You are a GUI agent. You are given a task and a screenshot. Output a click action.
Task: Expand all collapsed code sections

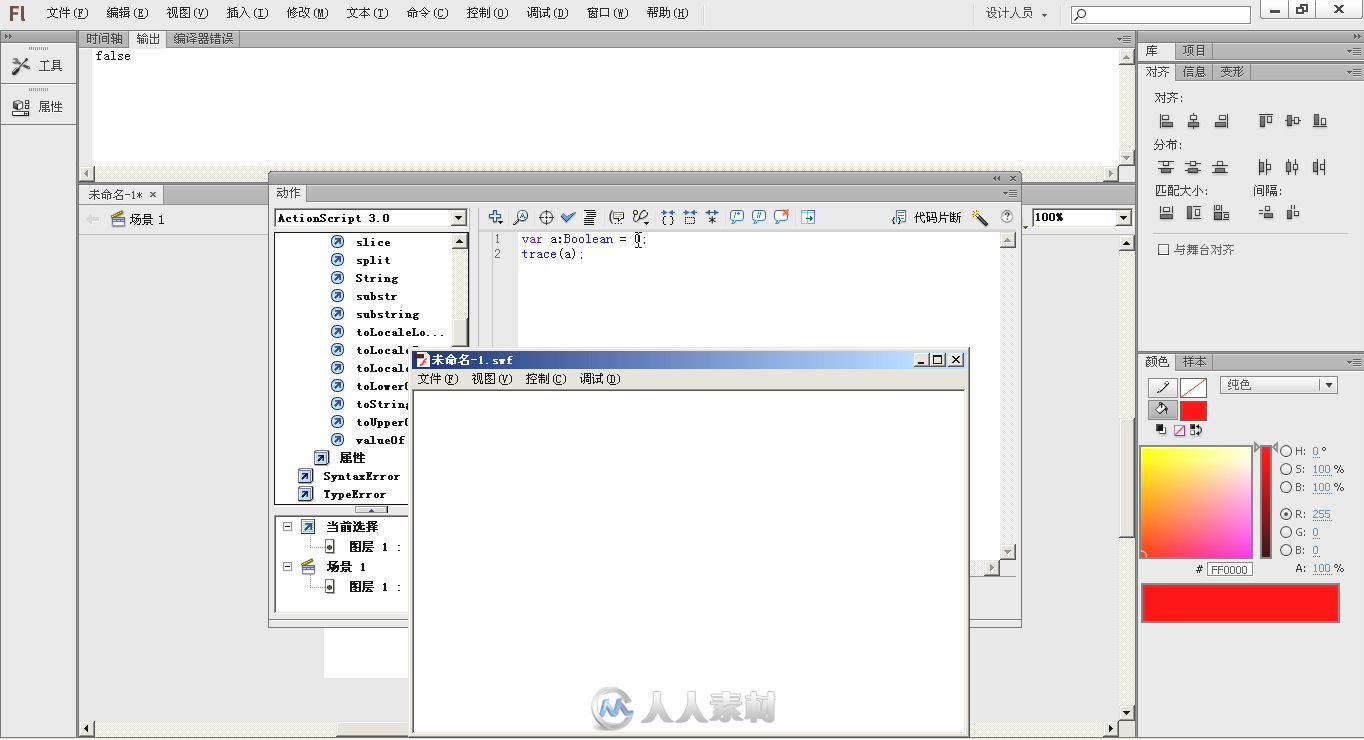(712, 217)
